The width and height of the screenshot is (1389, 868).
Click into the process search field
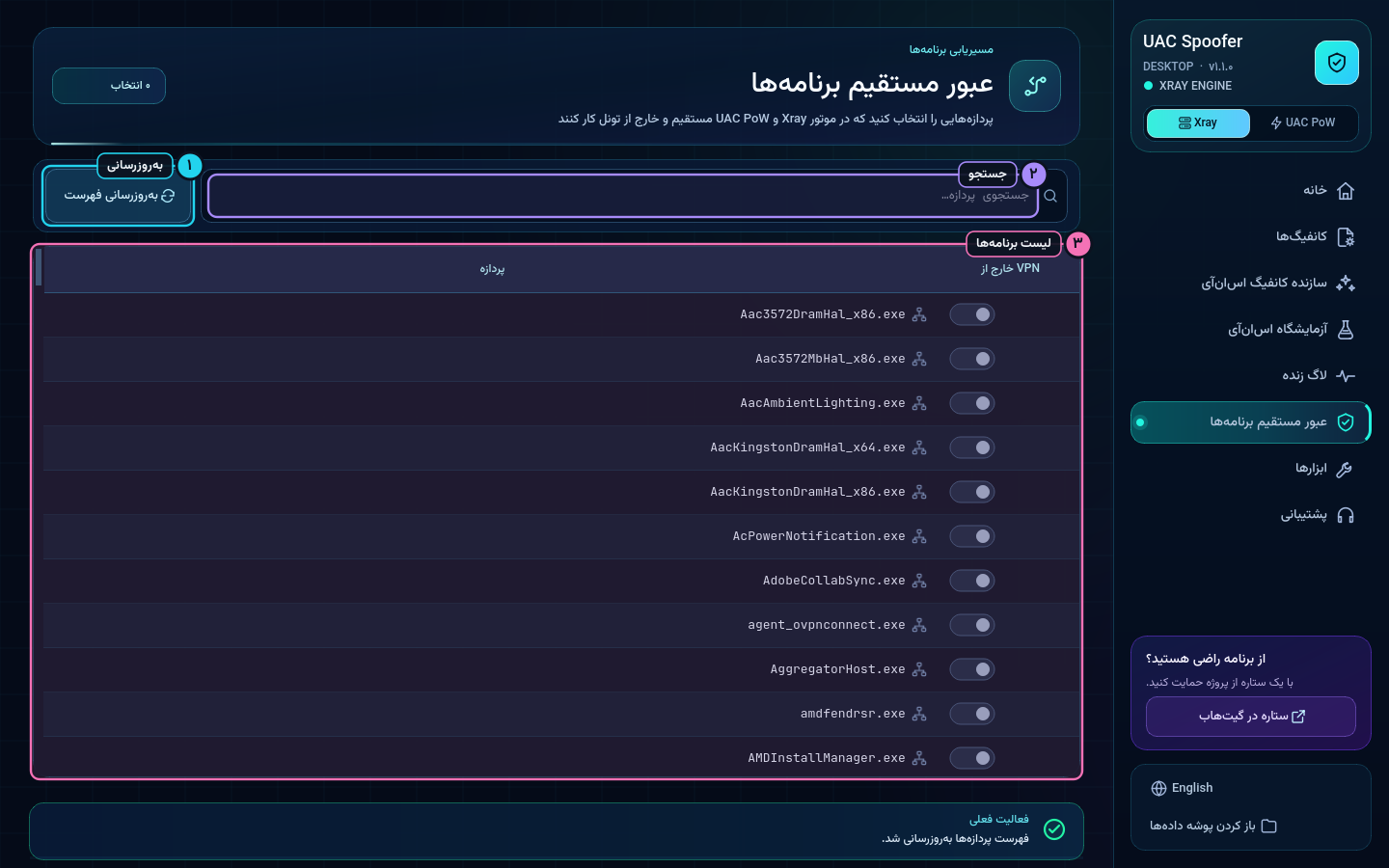click(623, 196)
